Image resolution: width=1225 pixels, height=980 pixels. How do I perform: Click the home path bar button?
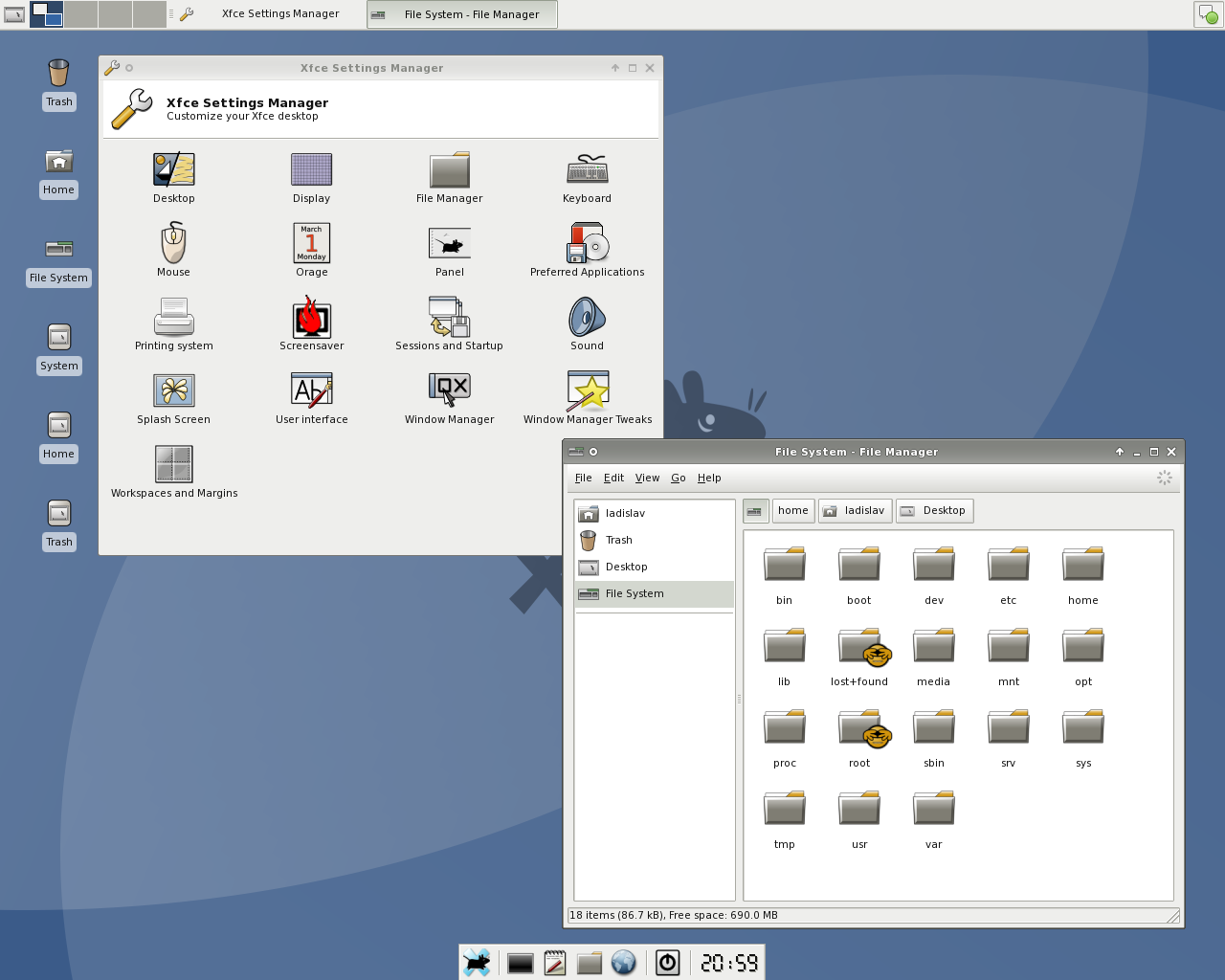(x=793, y=511)
